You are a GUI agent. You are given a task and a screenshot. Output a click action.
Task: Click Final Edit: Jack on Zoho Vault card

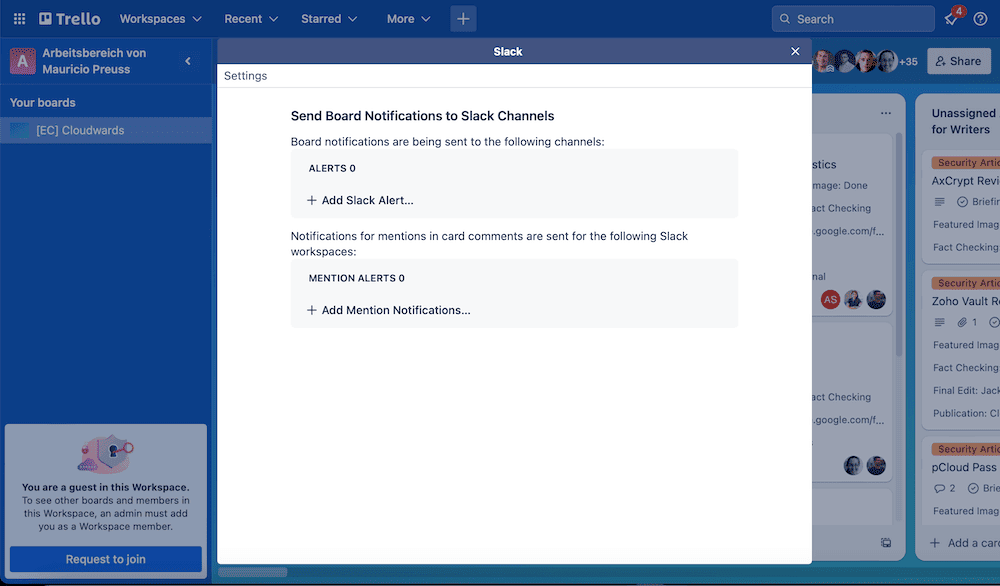click(966, 390)
